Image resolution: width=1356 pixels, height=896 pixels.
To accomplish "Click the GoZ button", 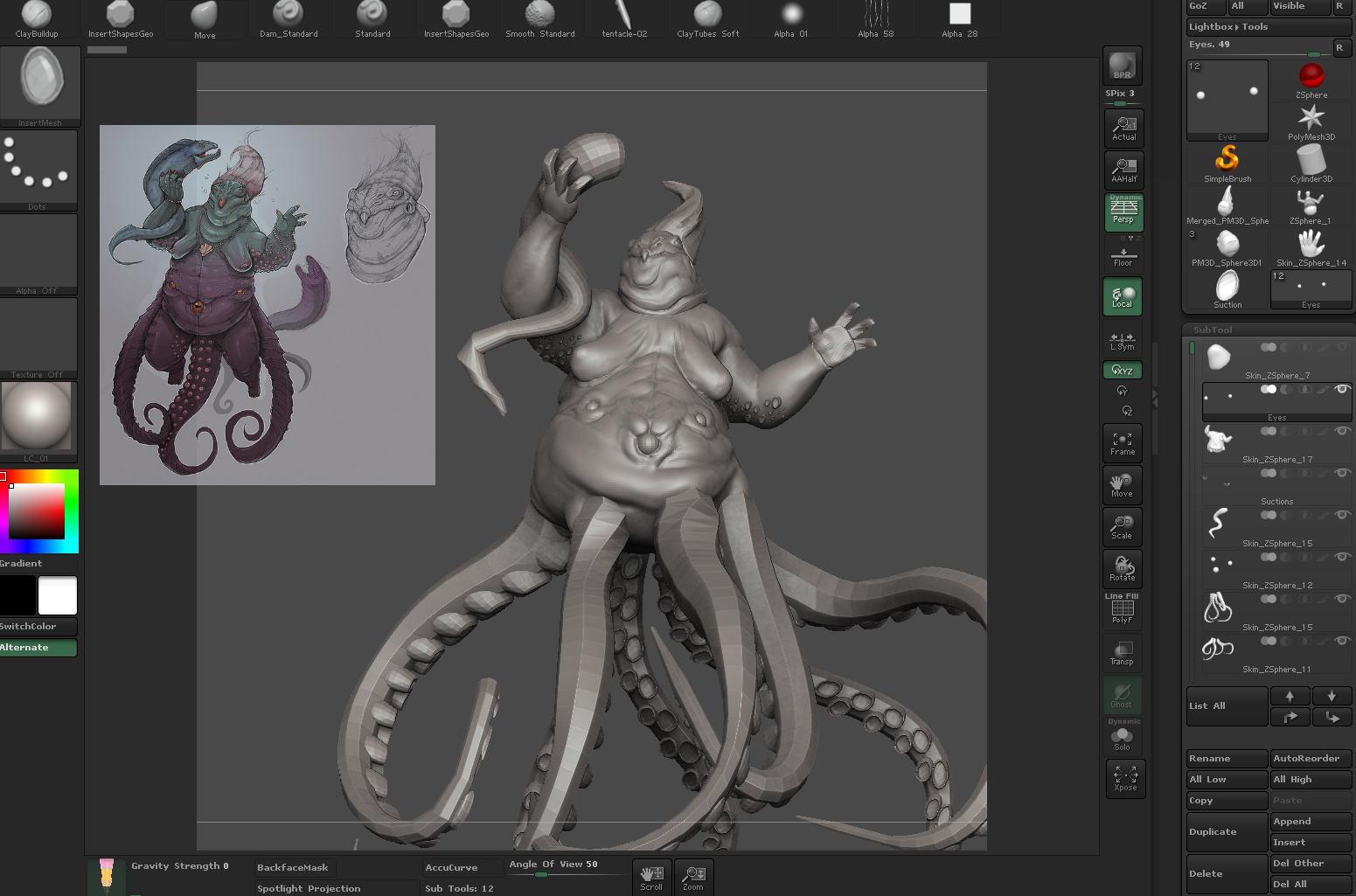I will [x=1206, y=6].
